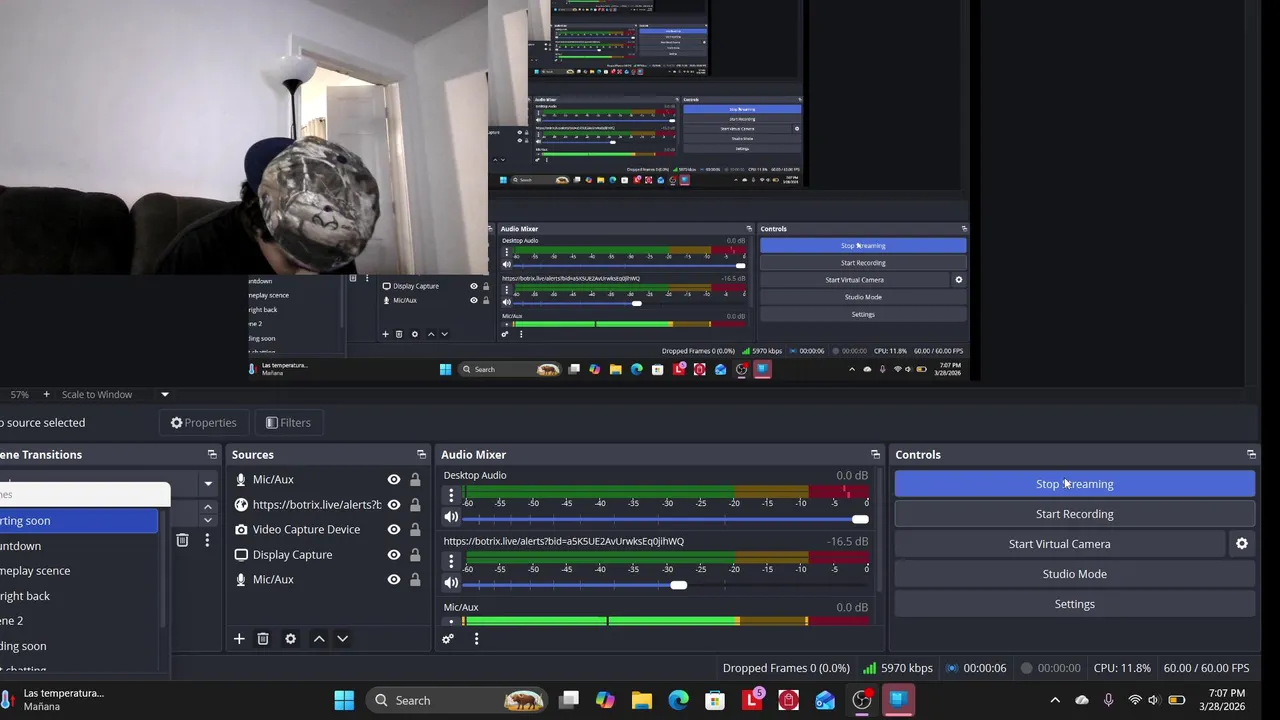Open source properties gear in Sources toolbar

pos(290,639)
